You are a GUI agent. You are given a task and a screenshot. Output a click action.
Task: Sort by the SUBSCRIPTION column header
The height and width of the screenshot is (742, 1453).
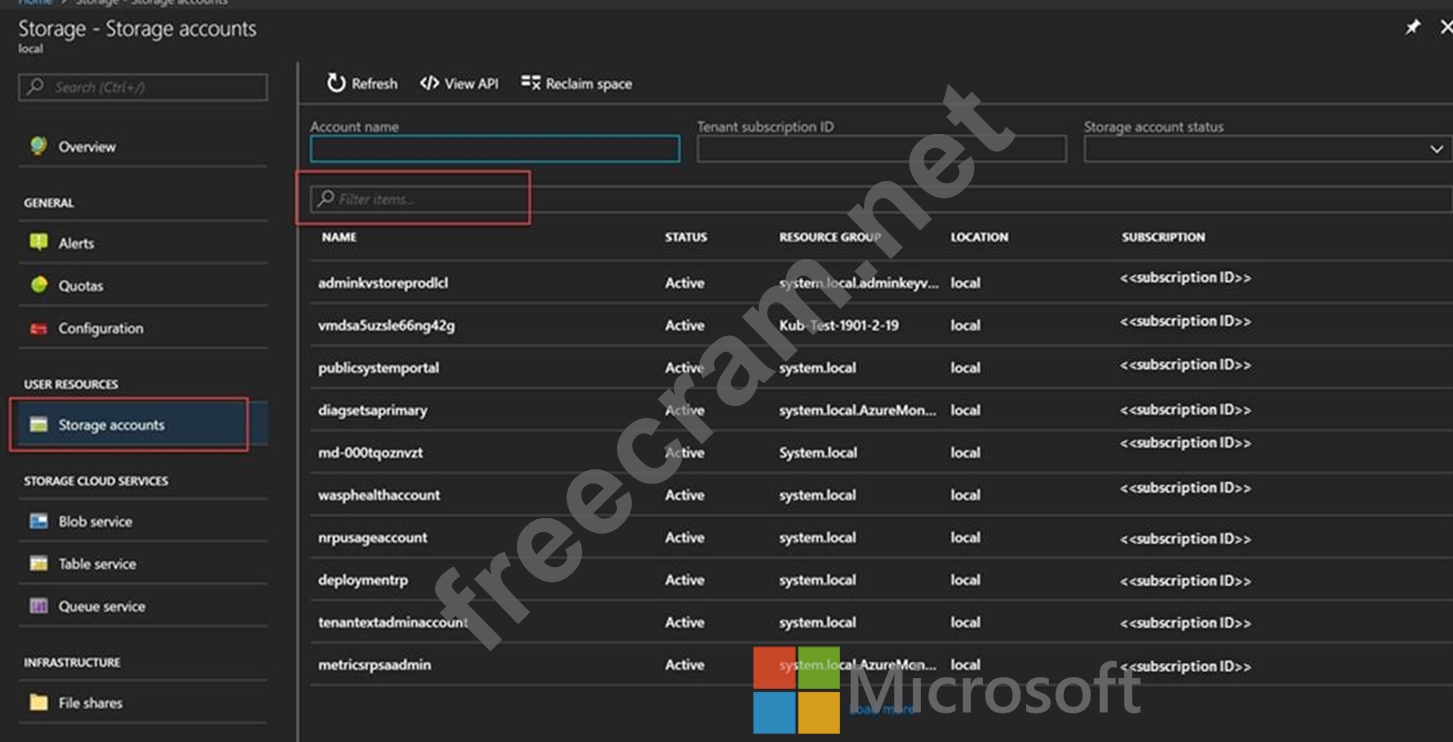tap(1163, 237)
